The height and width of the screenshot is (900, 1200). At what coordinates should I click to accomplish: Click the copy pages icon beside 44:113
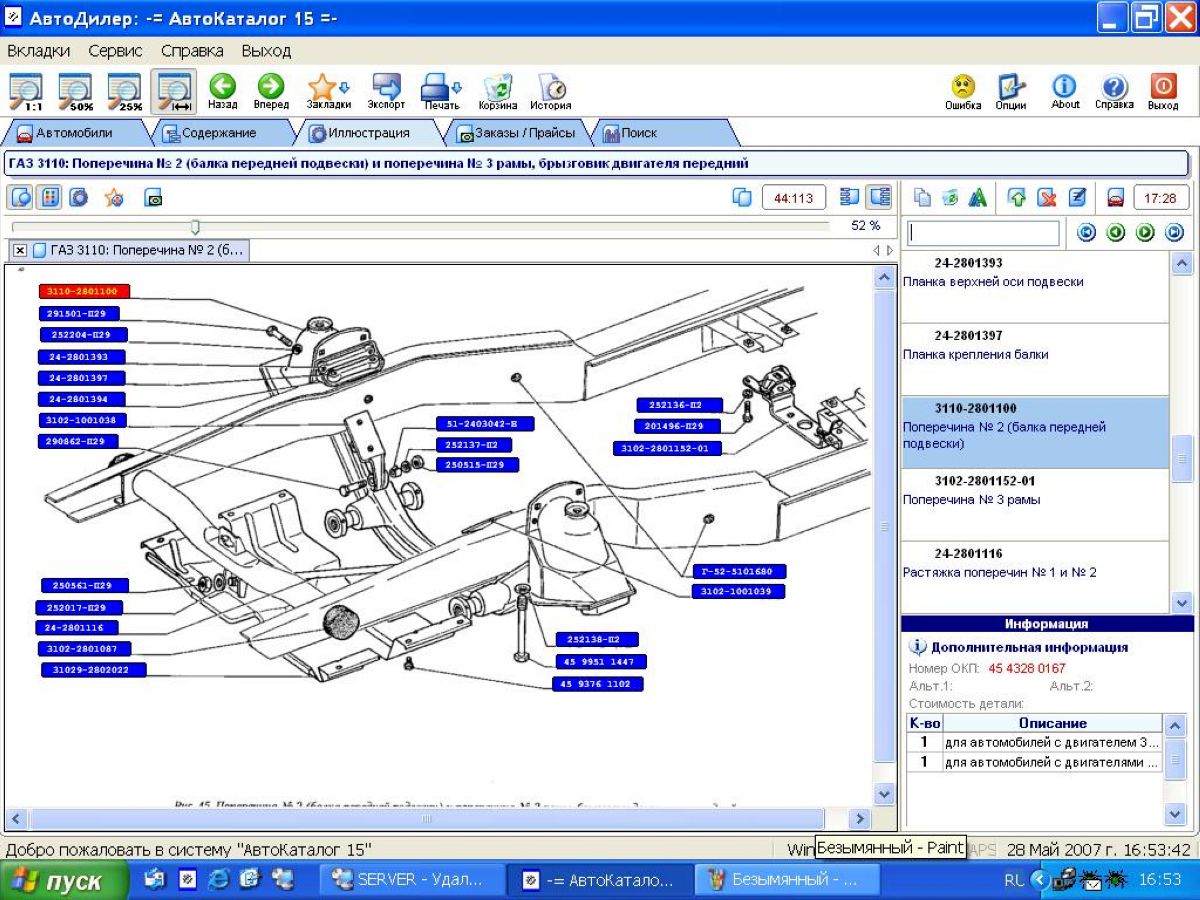[742, 197]
